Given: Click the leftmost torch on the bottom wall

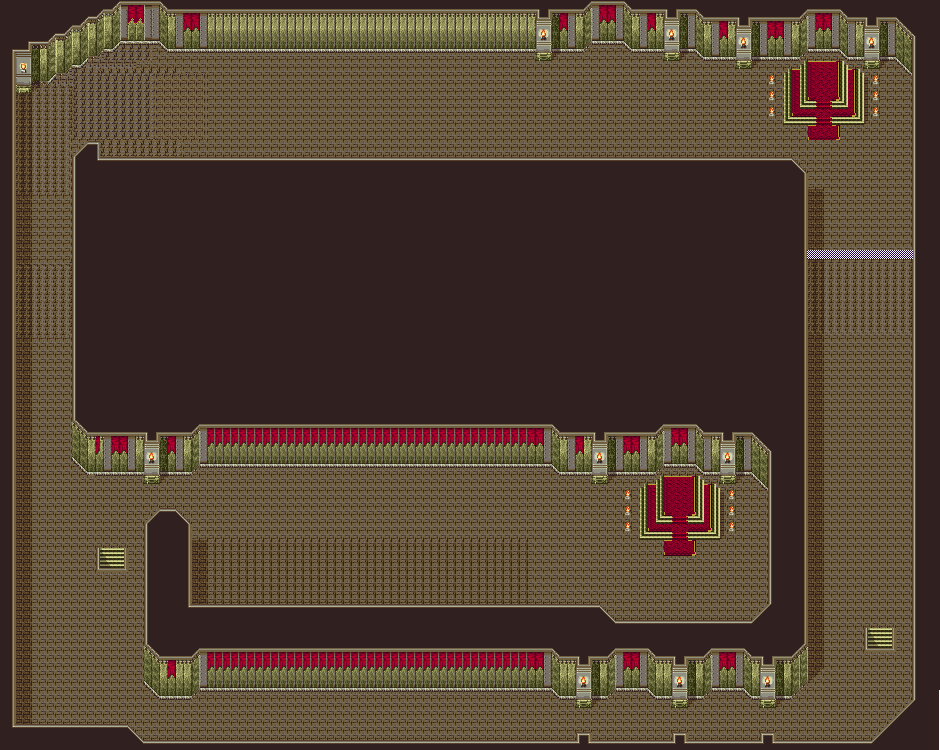Looking at the screenshot, I should [583, 681].
